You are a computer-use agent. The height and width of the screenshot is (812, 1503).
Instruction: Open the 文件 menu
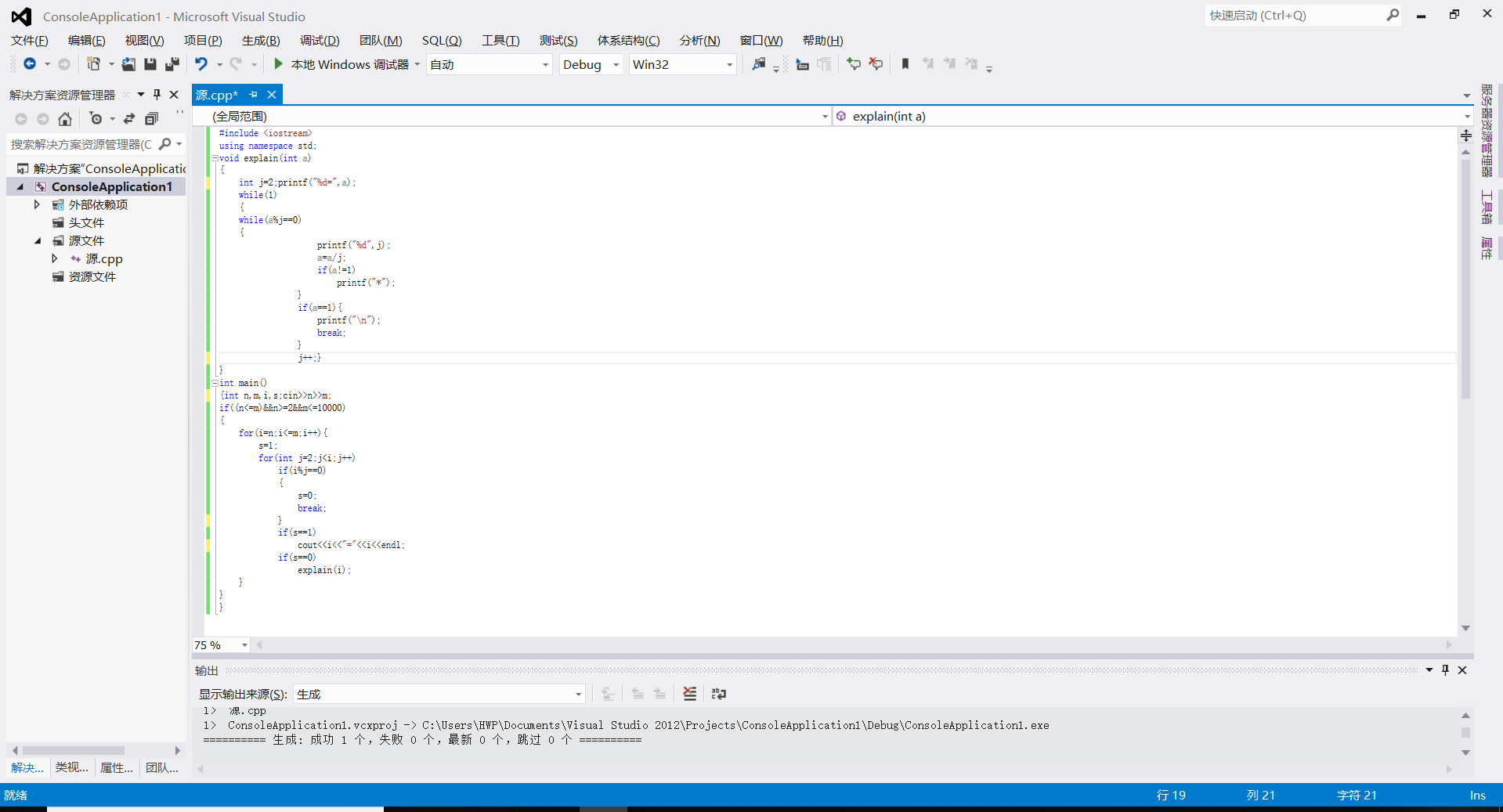pos(30,41)
